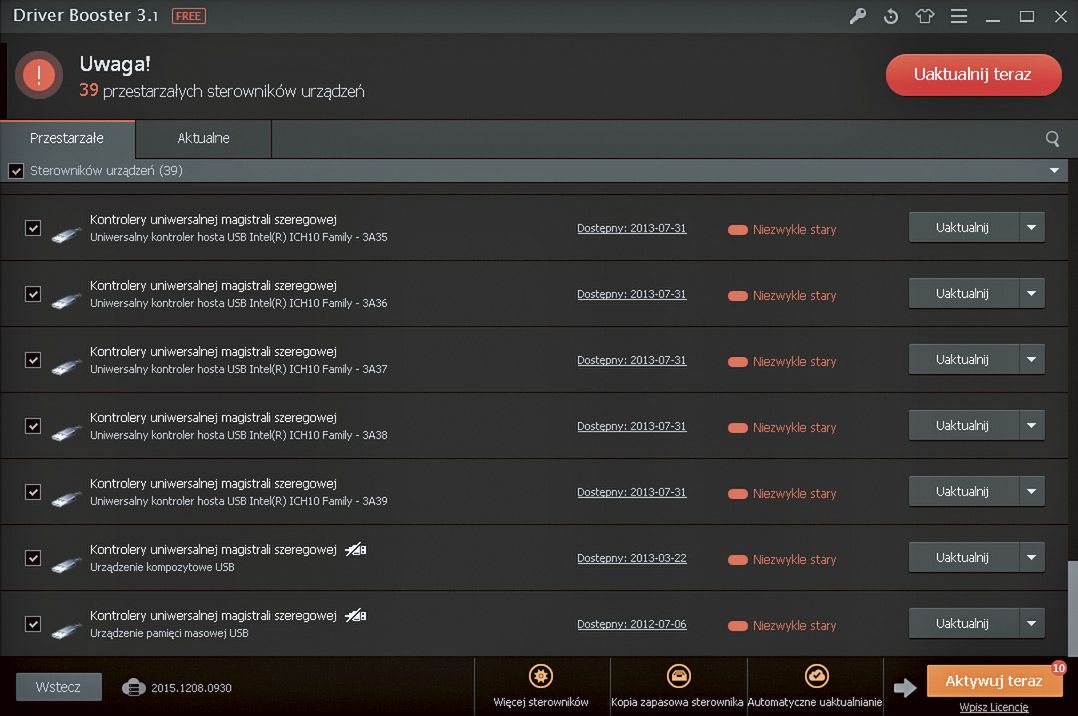Uncheck the ICH10 Family 3A37 driver checkbox
This screenshot has width=1078, height=716.
point(33,360)
